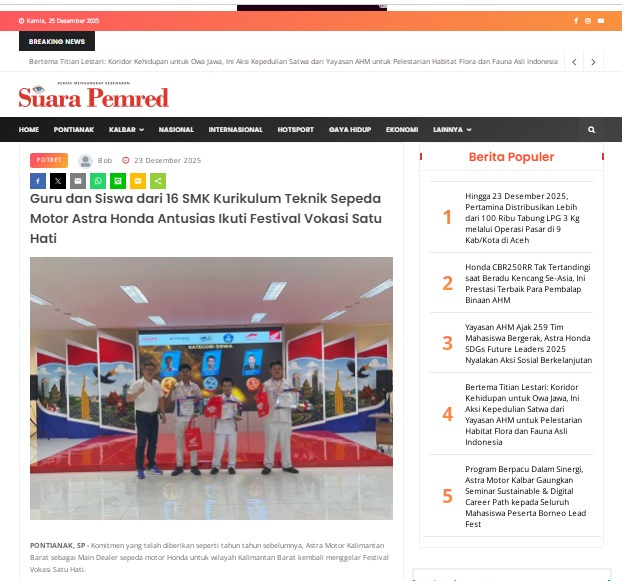Image resolution: width=622 pixels, height=581 pixels.
Task: Open the search magnifier in navbar
Action: point(591,130)
